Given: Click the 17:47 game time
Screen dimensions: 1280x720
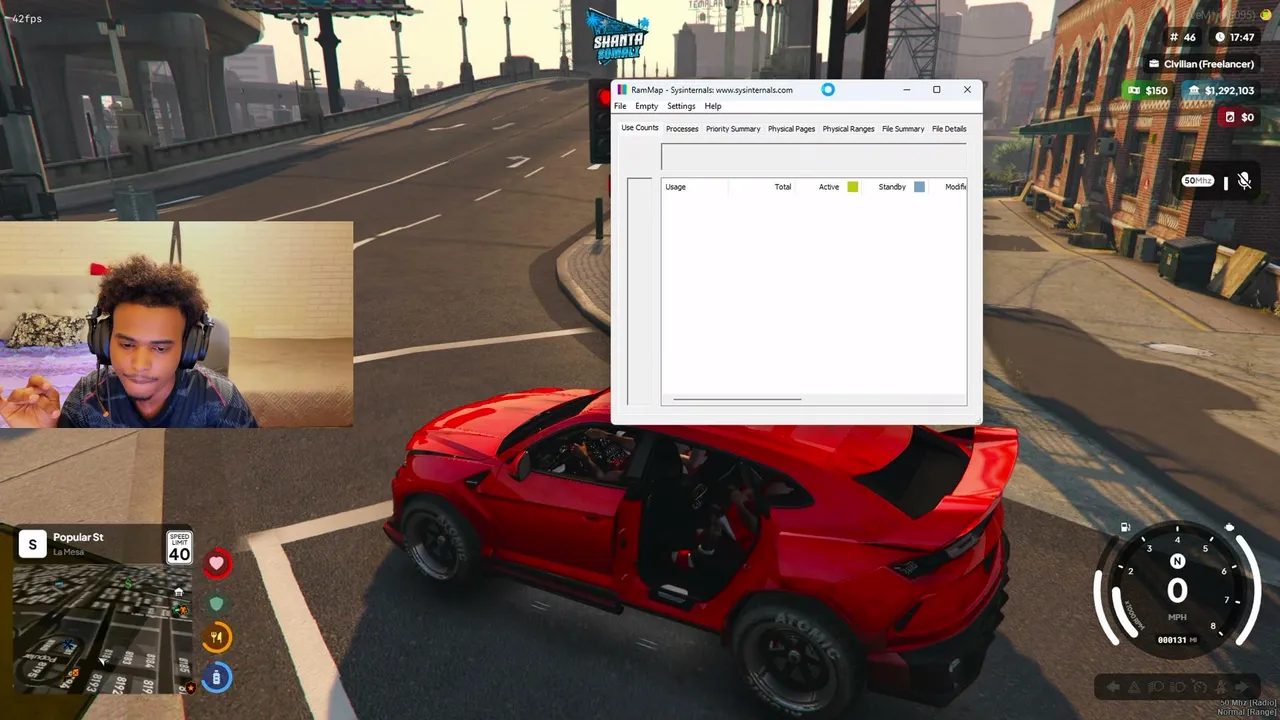Looking at the screenshot, I should [x=1242, y=37].
